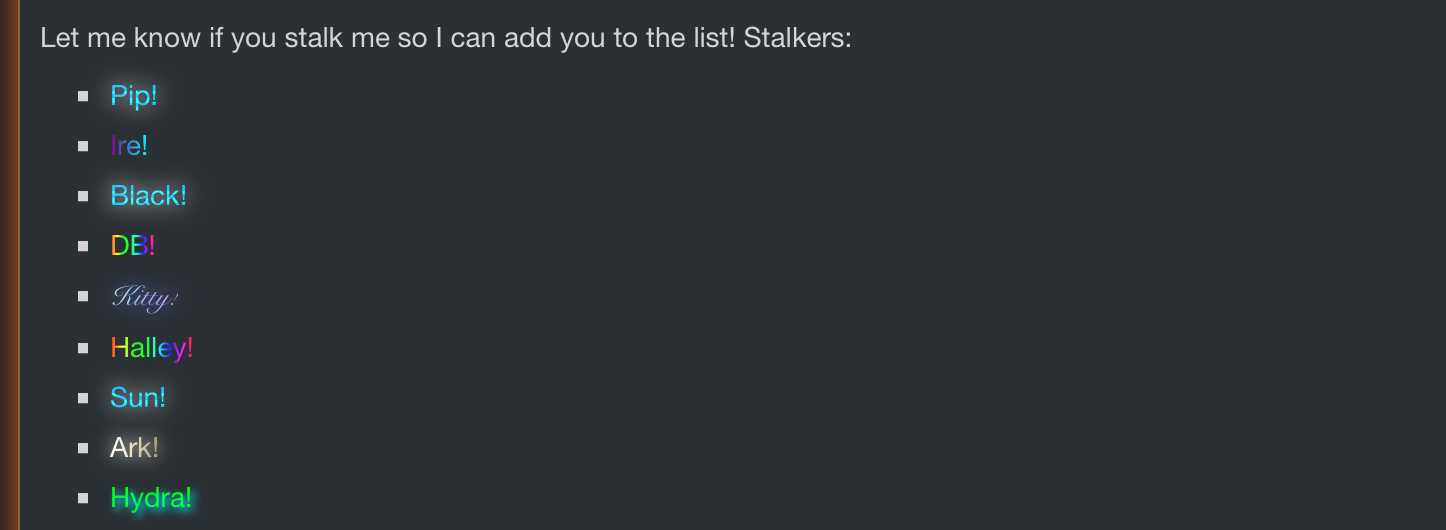Screen dimensions: 1446x530
Task: Click the bullet marker beside DB!
Action: (84, 246)
